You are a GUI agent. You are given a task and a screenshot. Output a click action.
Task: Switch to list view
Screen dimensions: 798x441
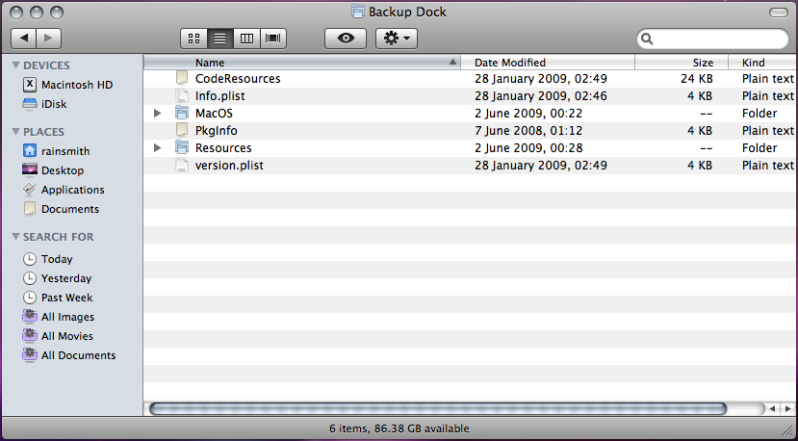[x=220, y=38]
